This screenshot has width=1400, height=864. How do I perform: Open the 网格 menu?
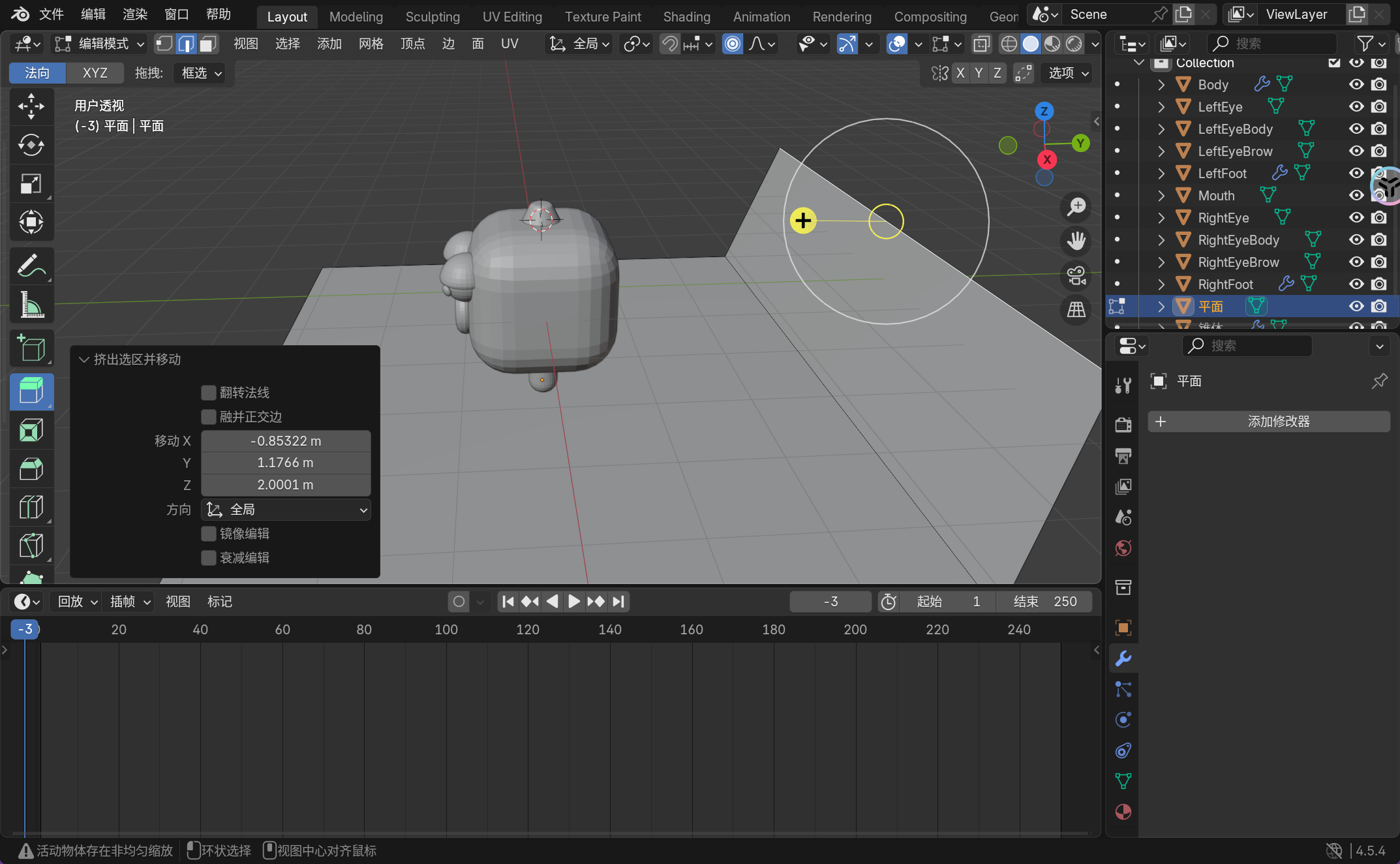tap(371, 44)
